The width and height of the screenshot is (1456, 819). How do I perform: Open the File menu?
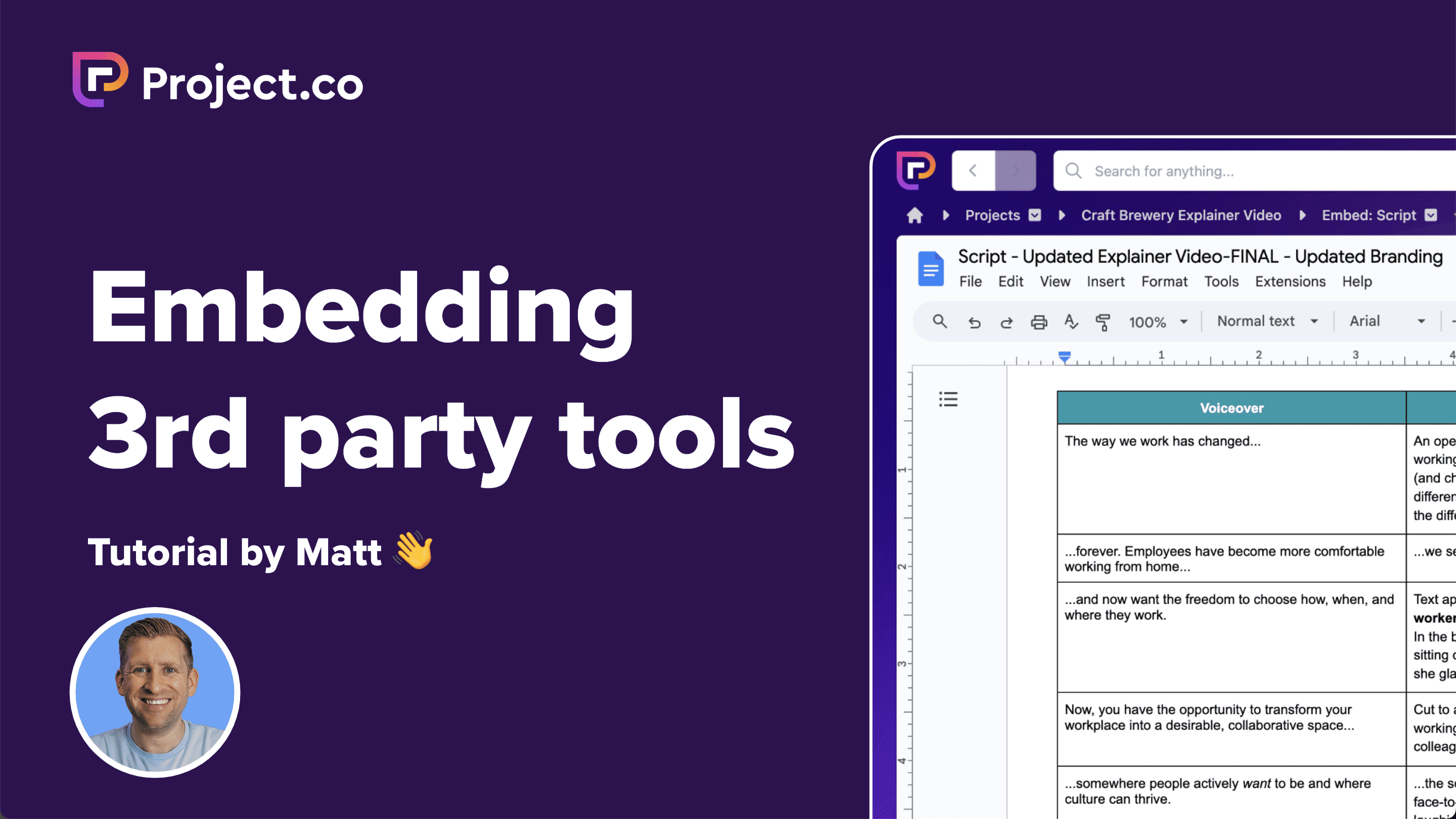[970, 282]
